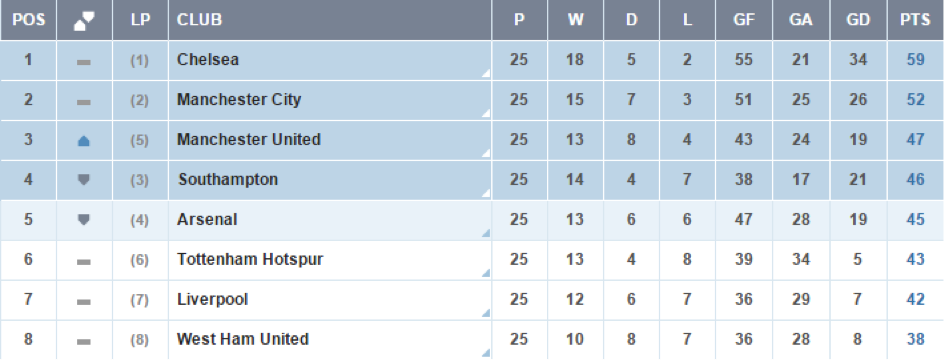Expand the Chelsea row corner triangle

point(486,73)
